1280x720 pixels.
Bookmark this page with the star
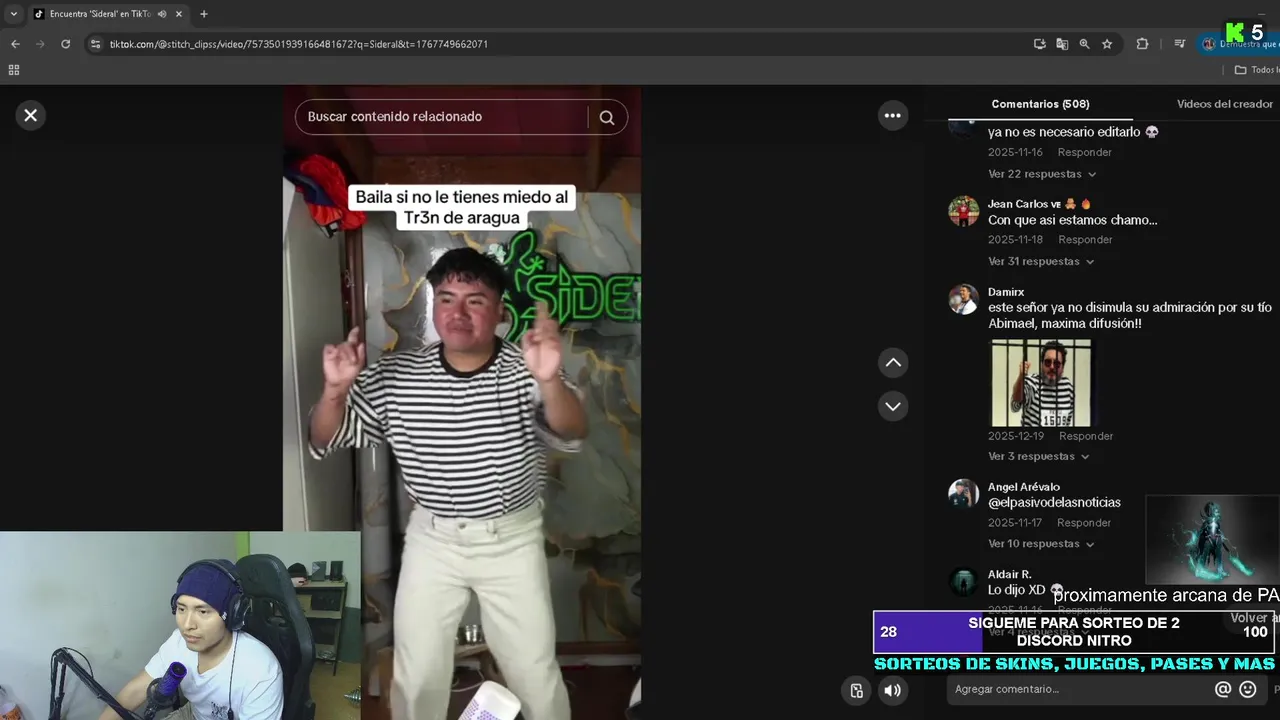click(x=1107, y=44)
